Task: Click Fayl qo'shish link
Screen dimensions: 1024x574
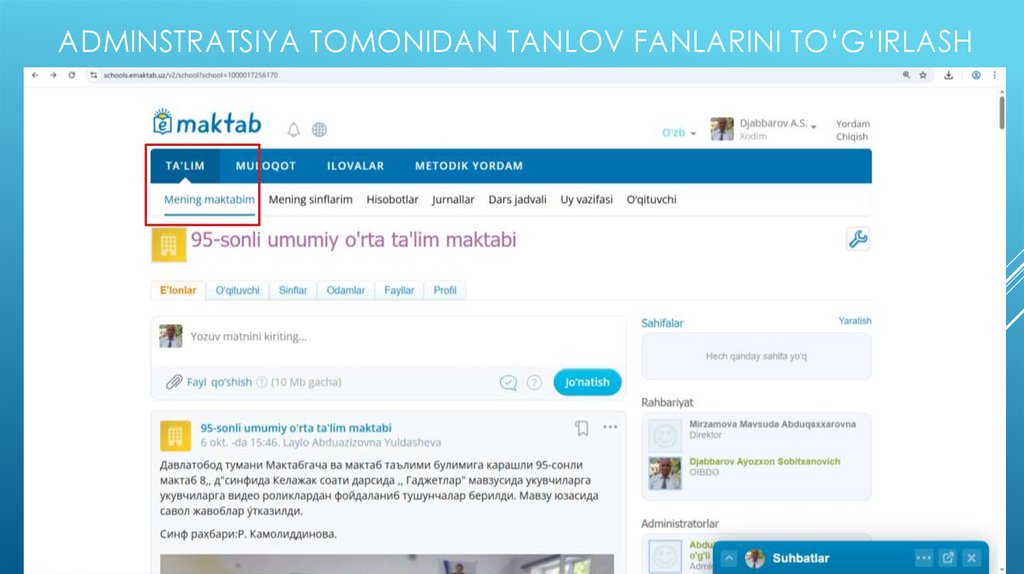Action: (x=219, y=382)
